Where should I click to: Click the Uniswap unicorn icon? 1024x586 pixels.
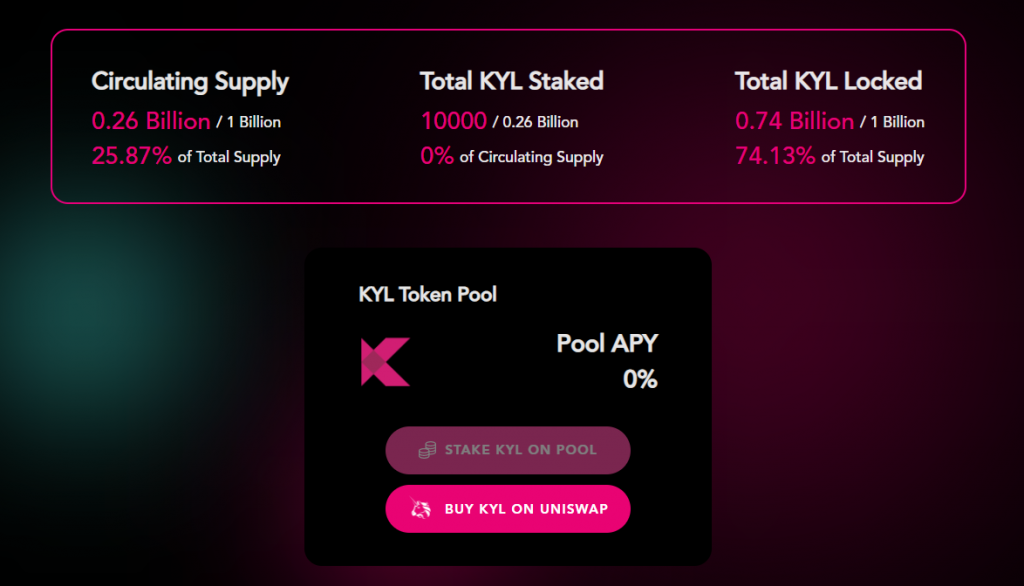tap(420, 509)
